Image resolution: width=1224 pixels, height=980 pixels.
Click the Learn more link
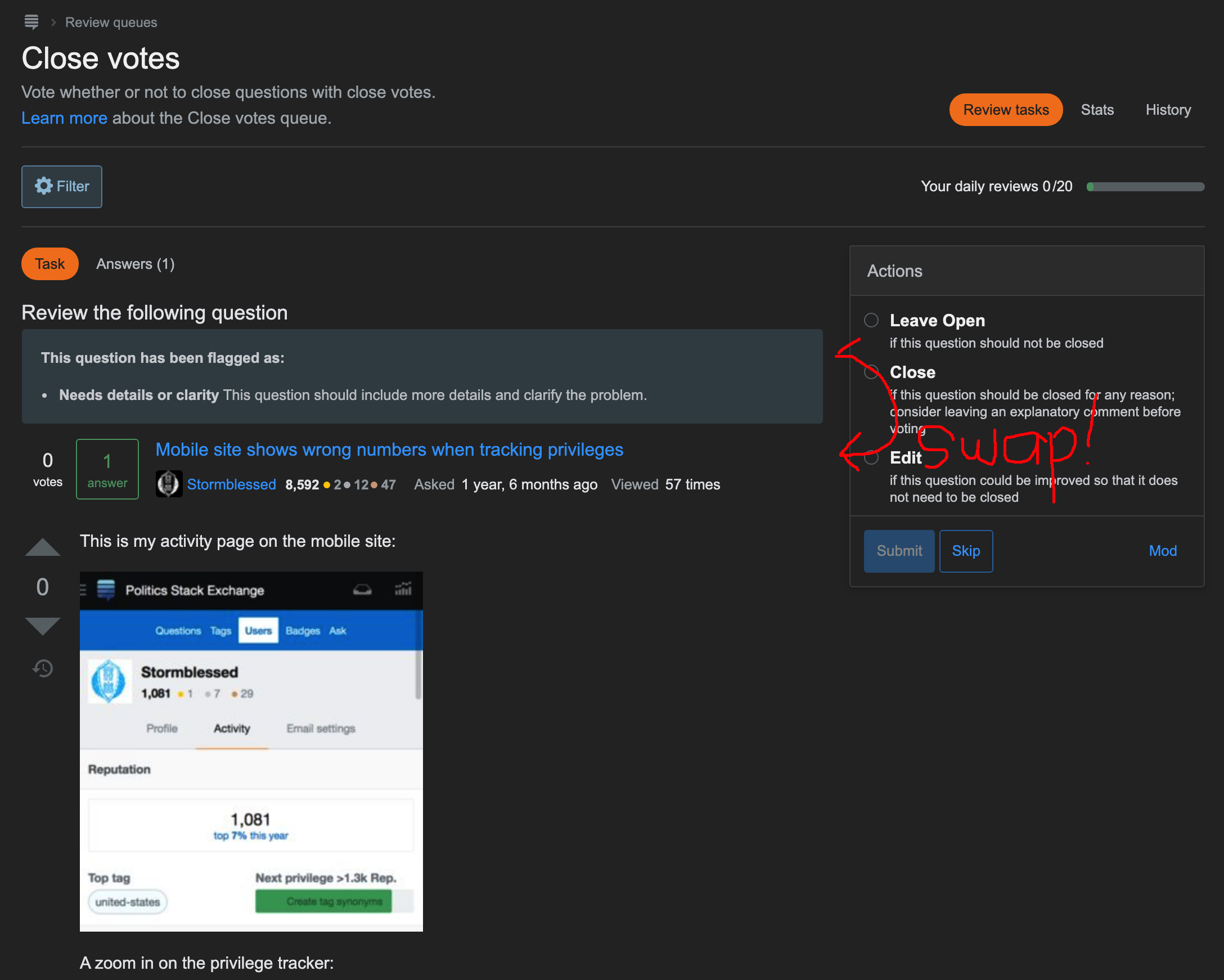coord(64,118)
